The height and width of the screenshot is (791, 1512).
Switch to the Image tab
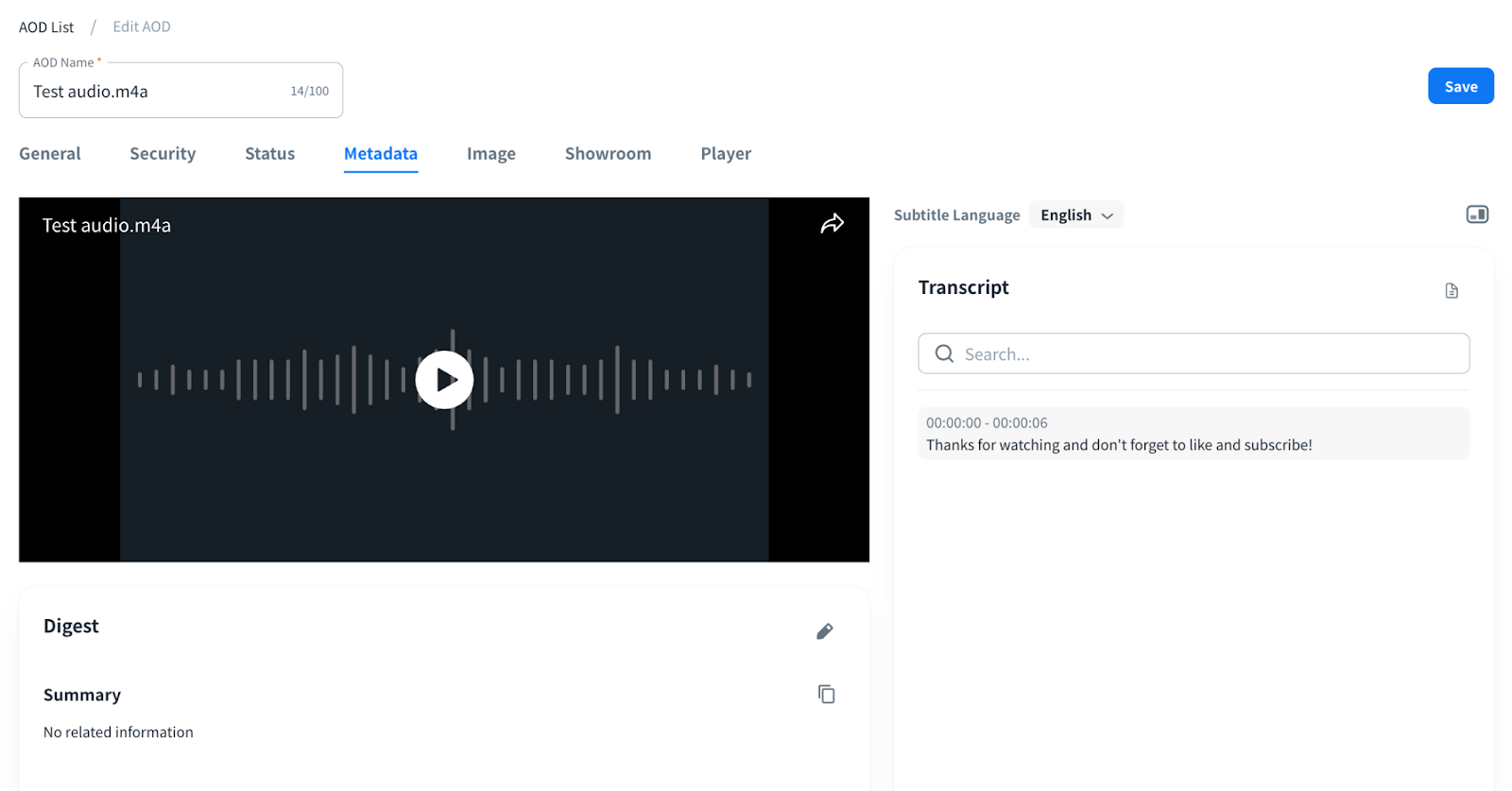click(x=490, y=154)
